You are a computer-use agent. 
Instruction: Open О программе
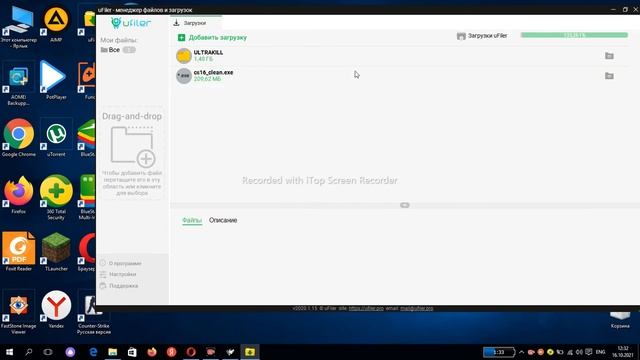(x=121, y=263)
